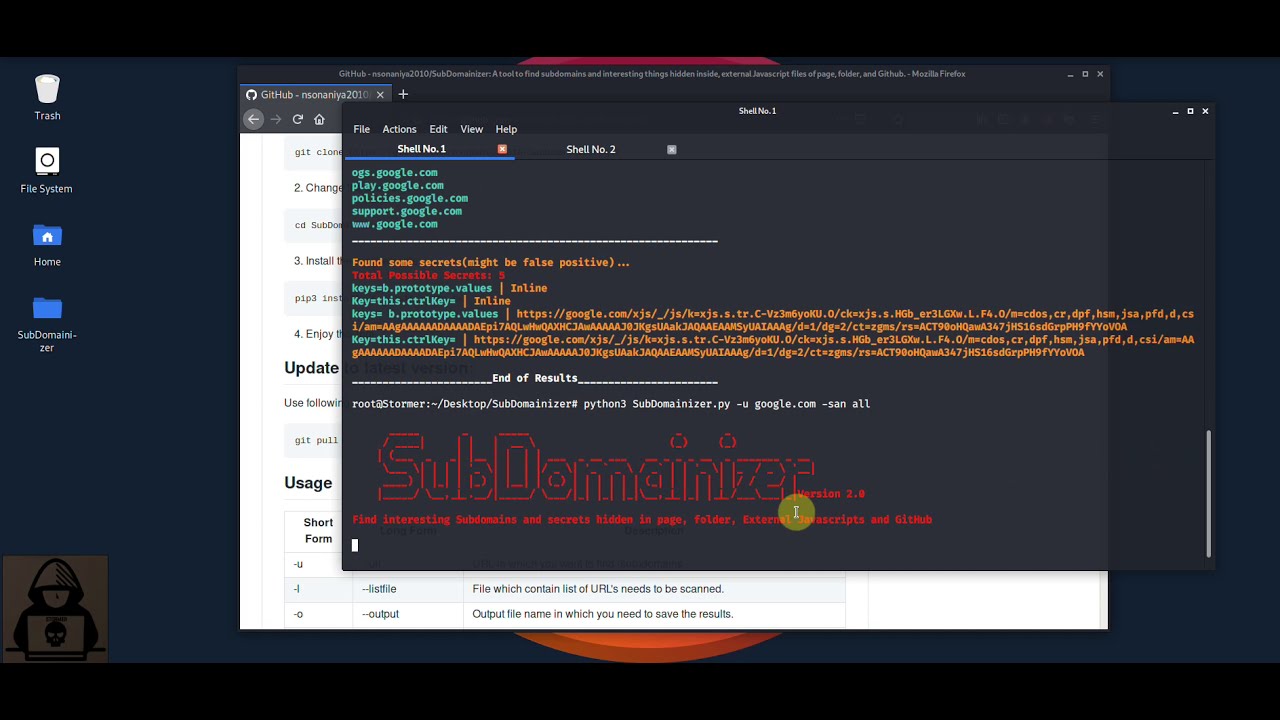Click 'Short Form' table header in Firefox
The image size is (1280, 720).
(x=318, y=531)
